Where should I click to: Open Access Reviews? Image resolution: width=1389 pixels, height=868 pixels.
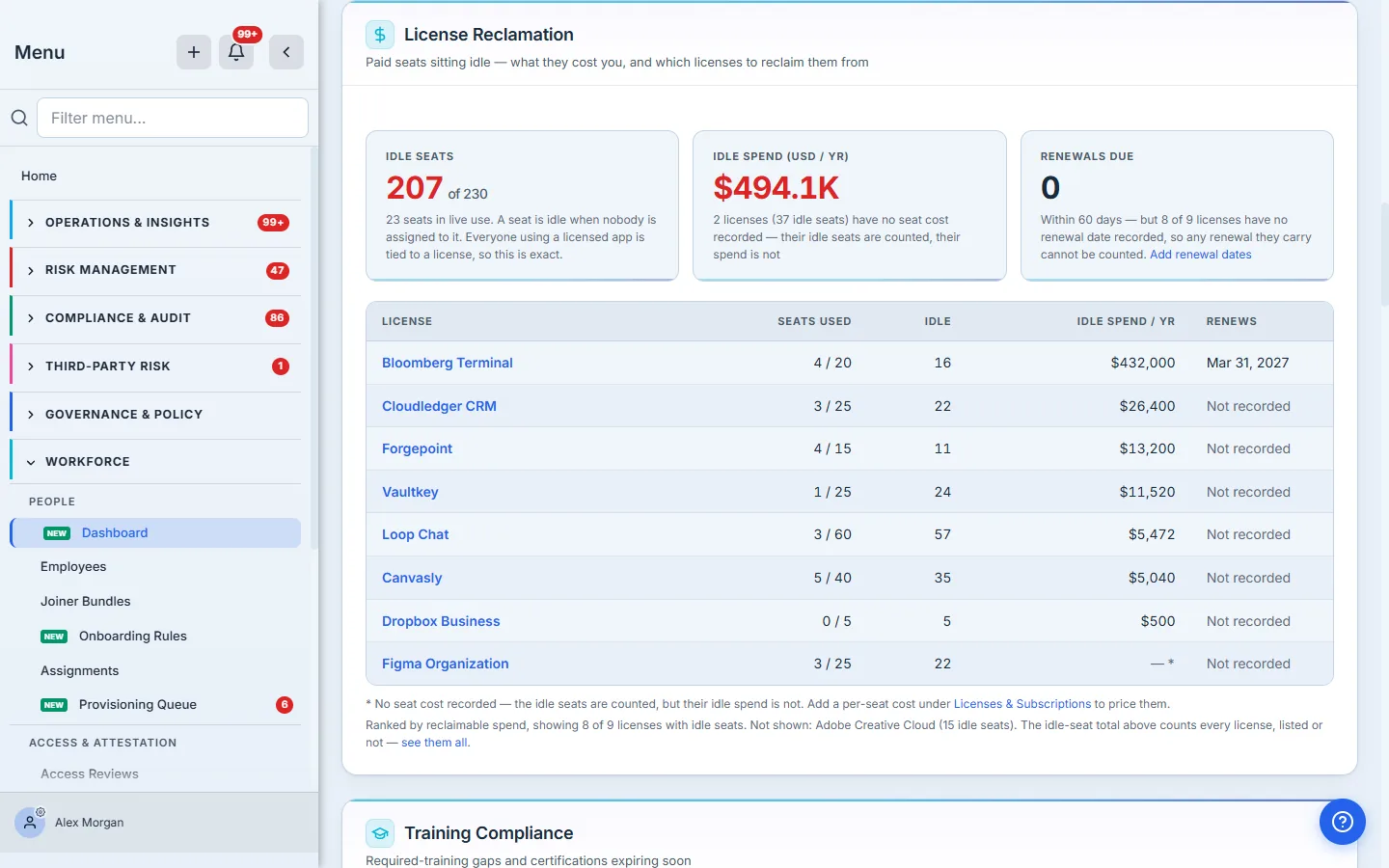coord(90,774)
